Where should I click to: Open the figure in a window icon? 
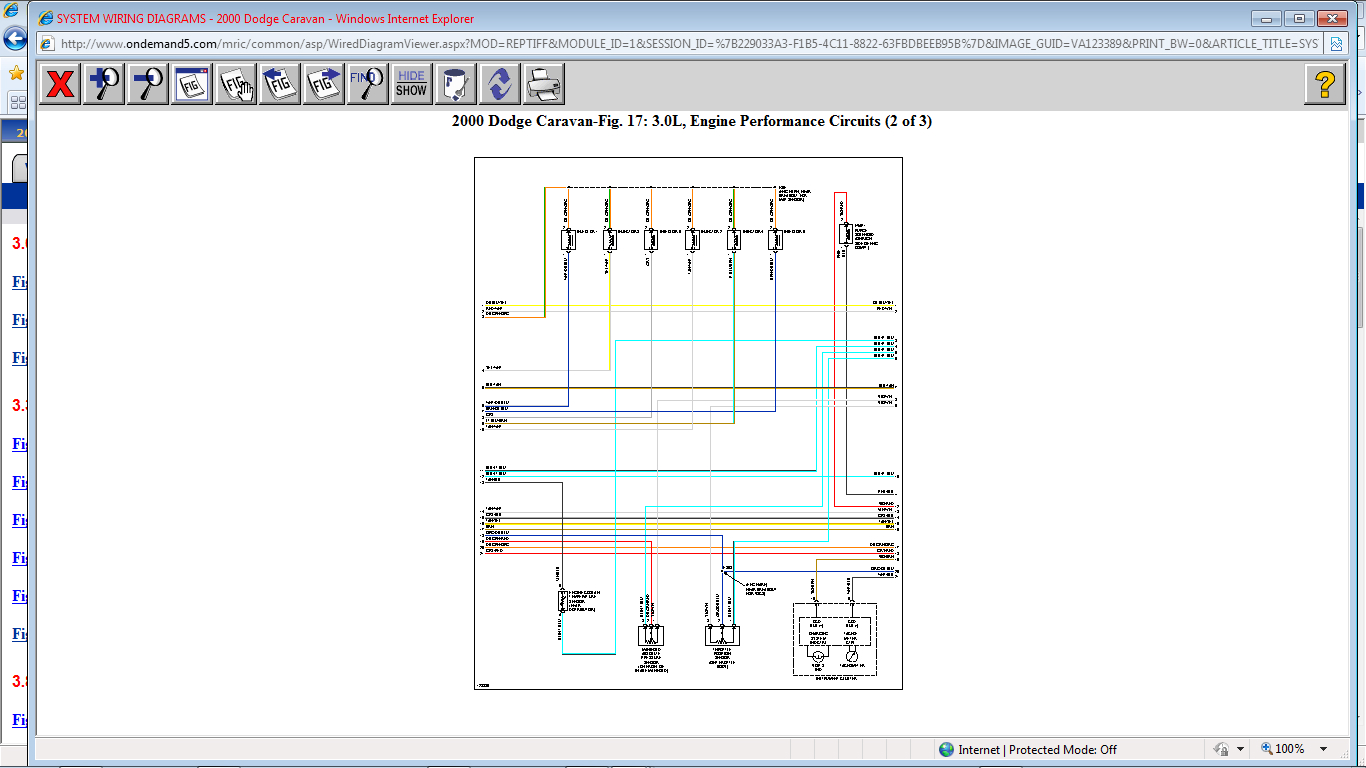tap(192, 84)
